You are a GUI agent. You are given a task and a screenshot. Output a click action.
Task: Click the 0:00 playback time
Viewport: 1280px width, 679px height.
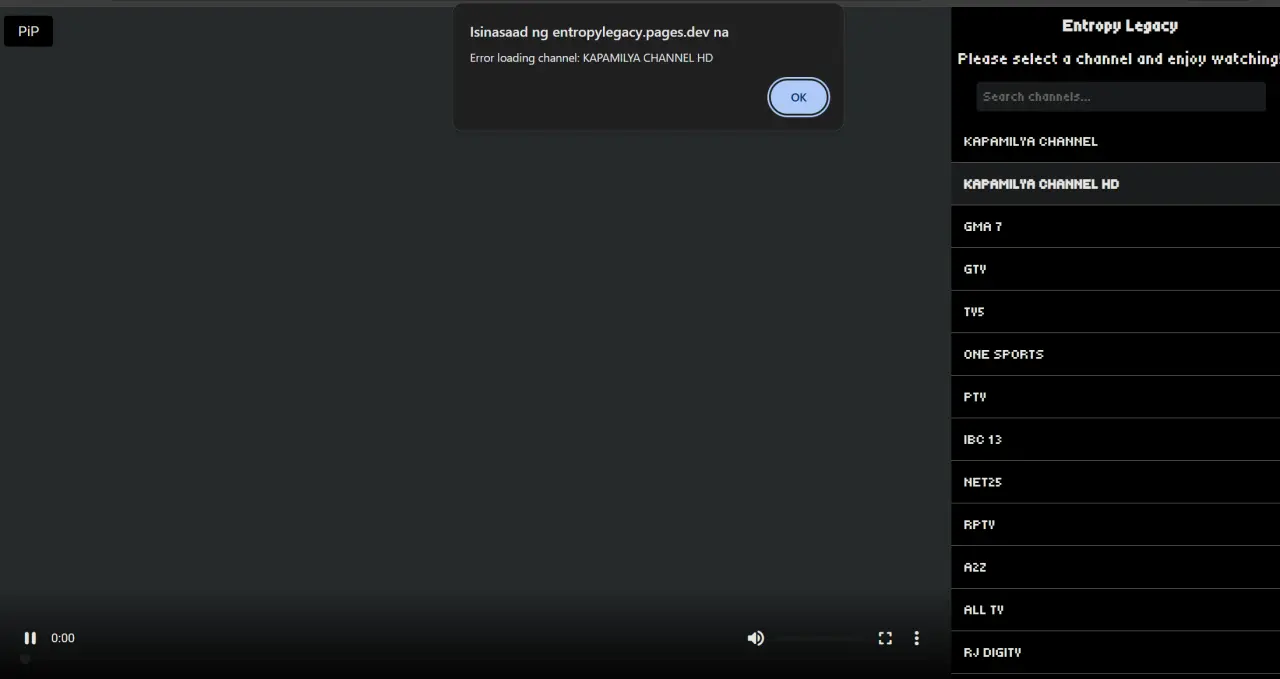[63, 638]
